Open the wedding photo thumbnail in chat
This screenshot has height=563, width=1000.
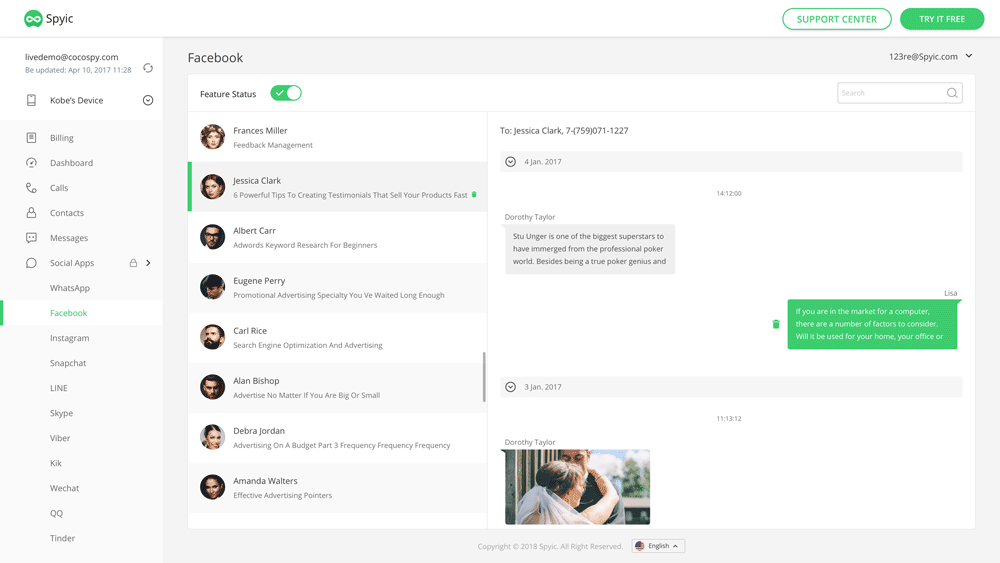pyautogui.click(x=577, y=487)
